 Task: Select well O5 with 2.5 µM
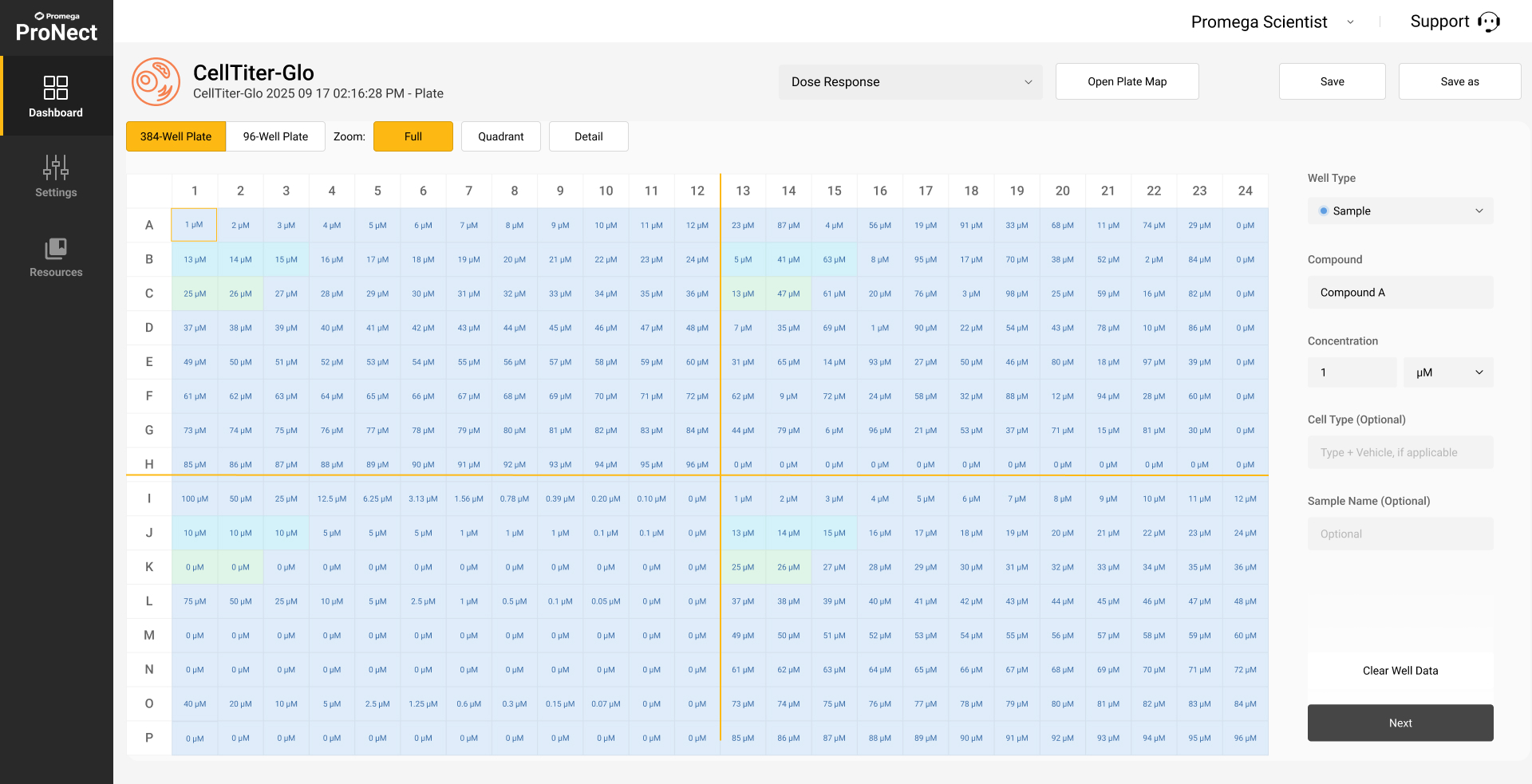click(377, 704)
